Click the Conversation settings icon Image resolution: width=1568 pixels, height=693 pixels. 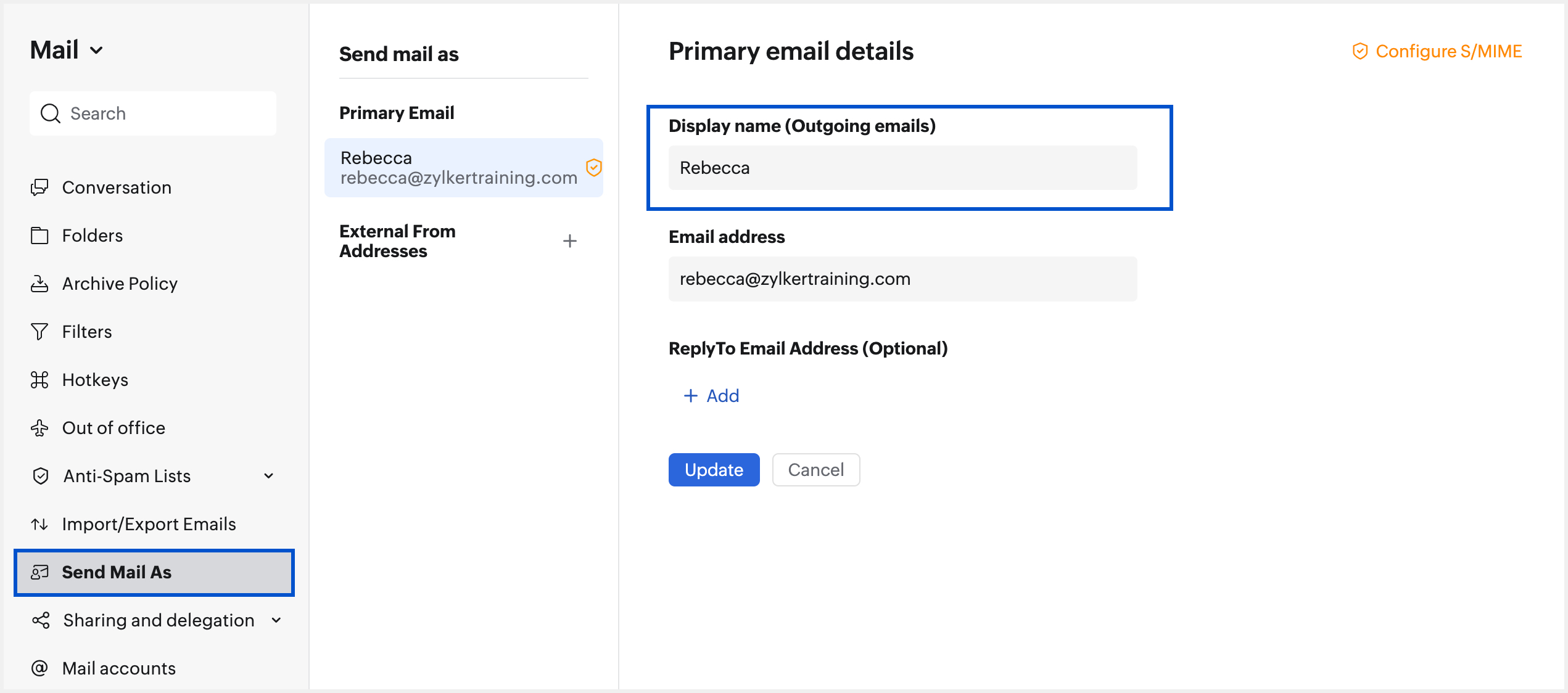[x=39, y=187]
